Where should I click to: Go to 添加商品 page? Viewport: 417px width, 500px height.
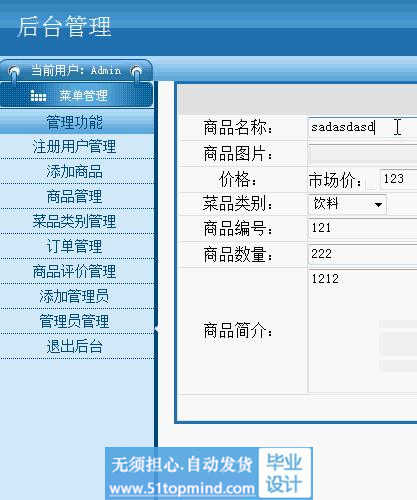point(74,172)
